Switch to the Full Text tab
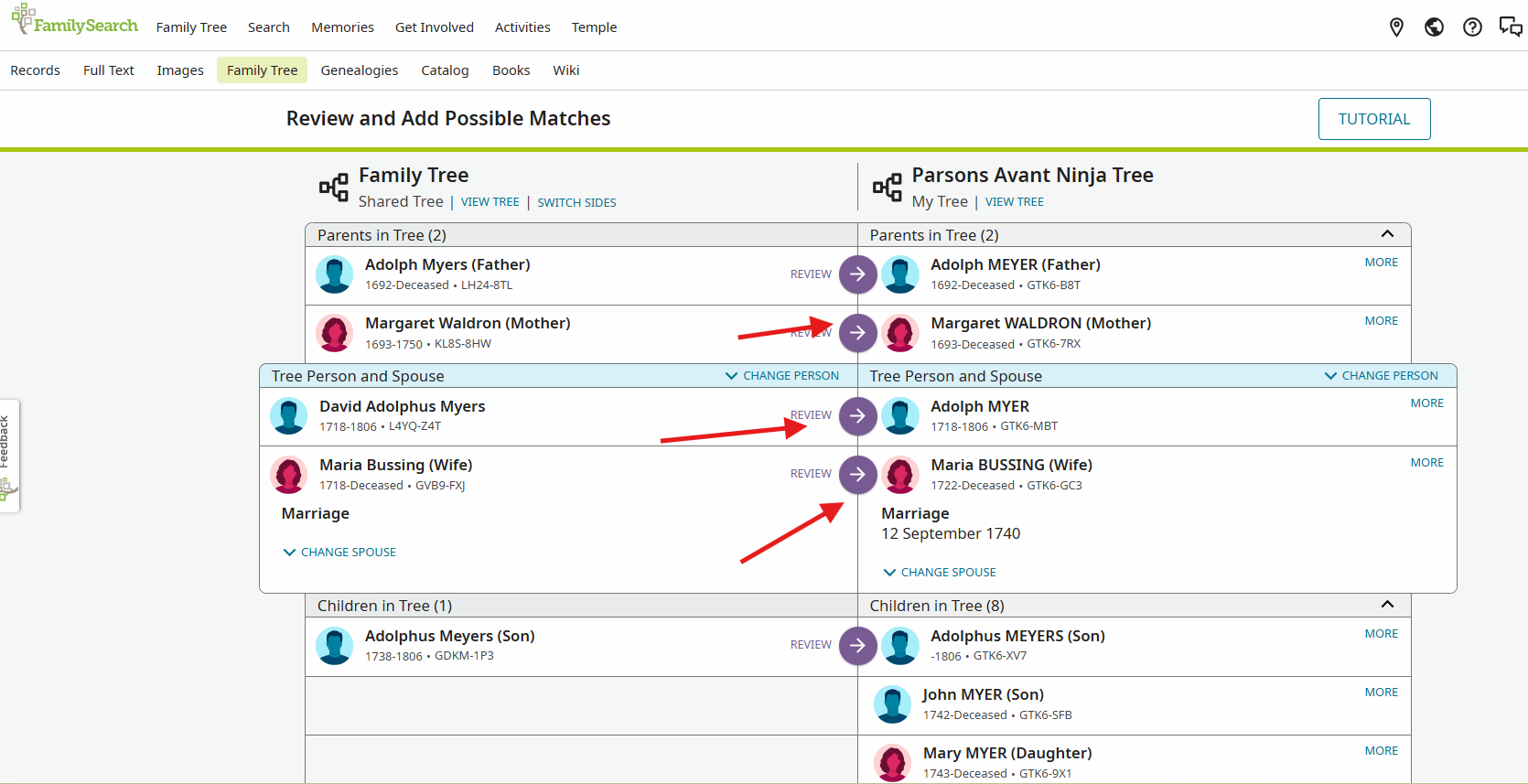Screen dimensions: 1528x784 (x=109, y=70)
